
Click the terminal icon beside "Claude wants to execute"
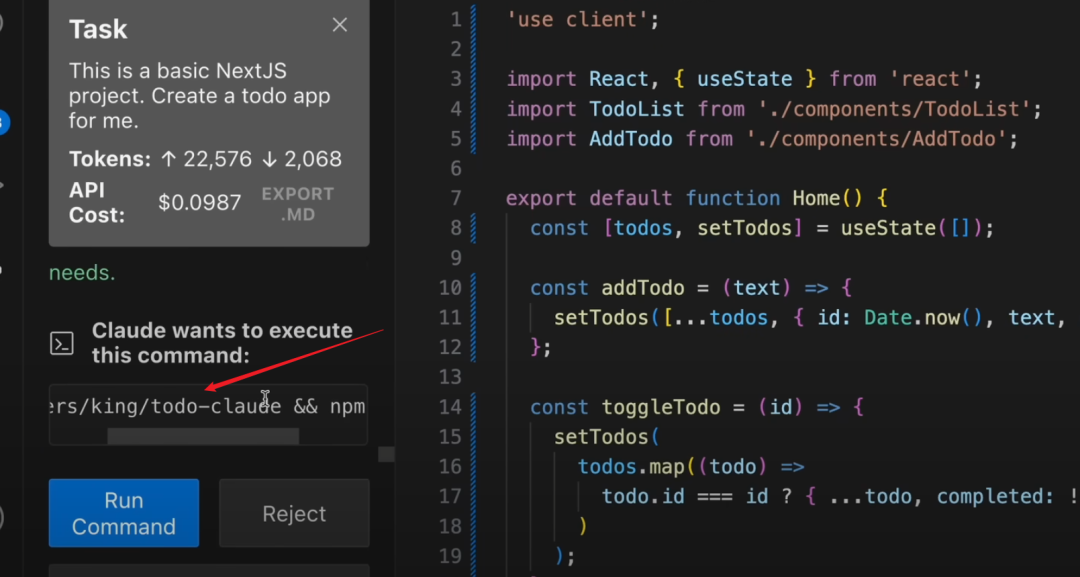(x=62, y=343)
